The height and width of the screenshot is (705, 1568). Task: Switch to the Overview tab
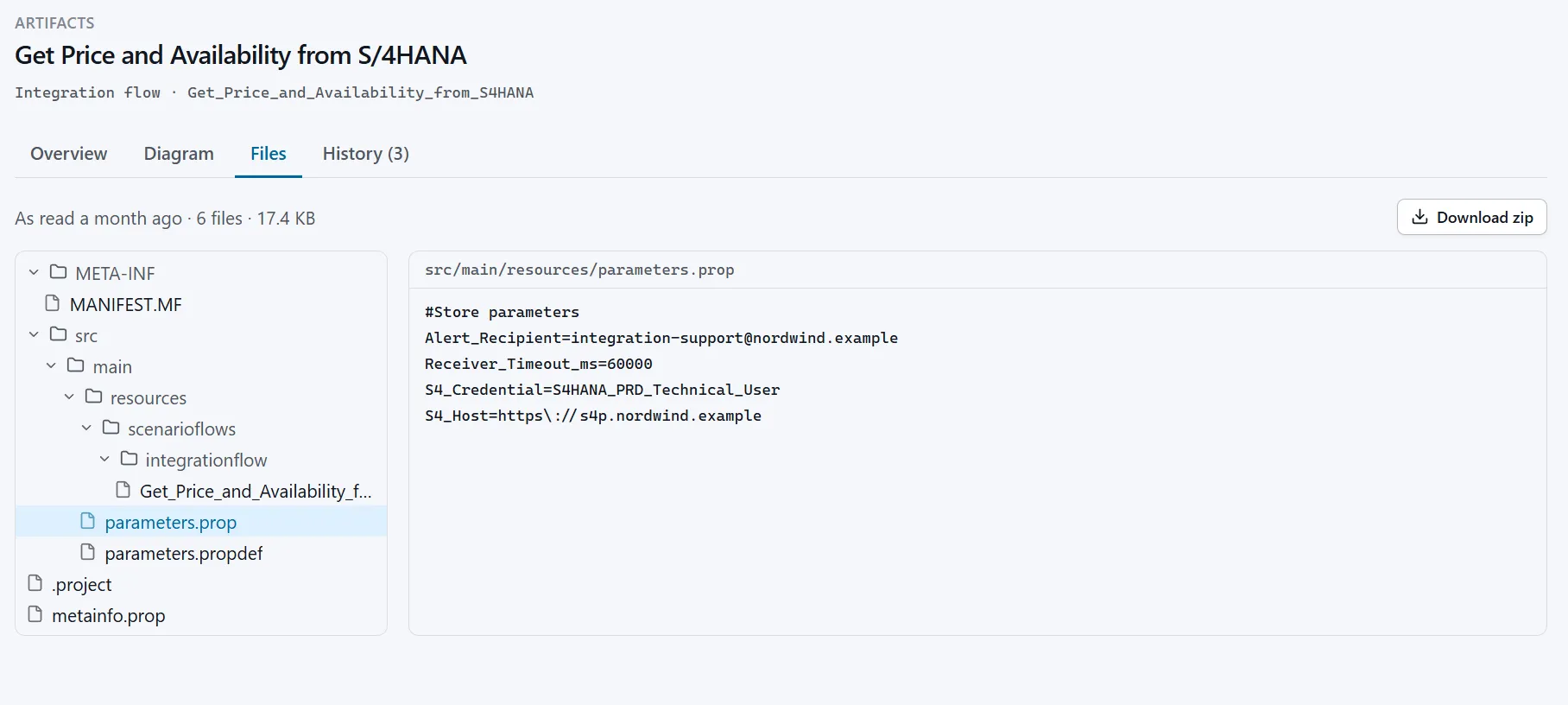(69, 154)
